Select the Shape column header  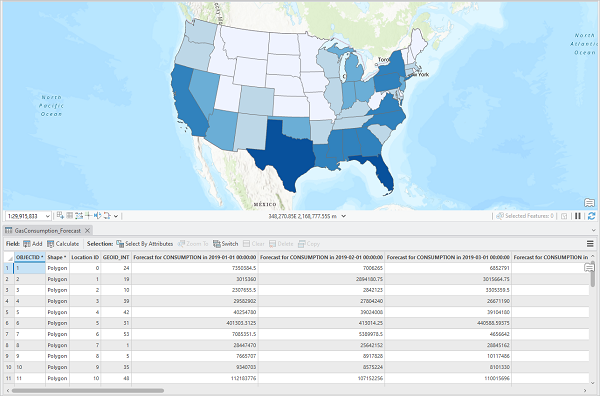(x=57, y=257)
